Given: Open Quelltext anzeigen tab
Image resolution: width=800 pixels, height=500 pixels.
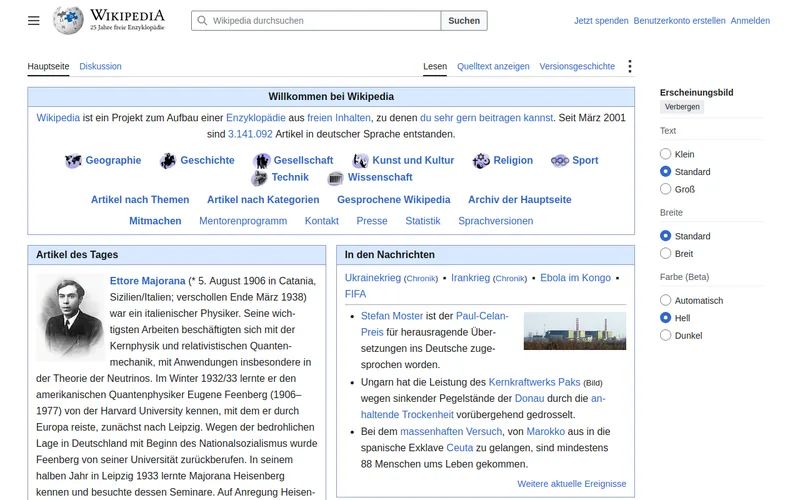Looking at the screenshot, I should coord(493,66).
